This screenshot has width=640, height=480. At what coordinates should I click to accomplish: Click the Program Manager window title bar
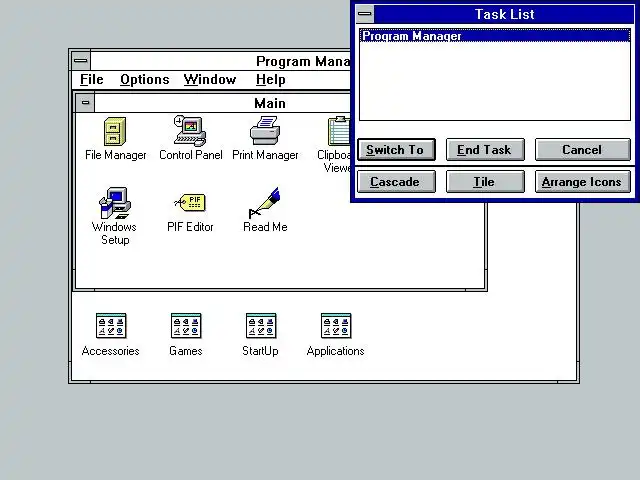[220, 61]
